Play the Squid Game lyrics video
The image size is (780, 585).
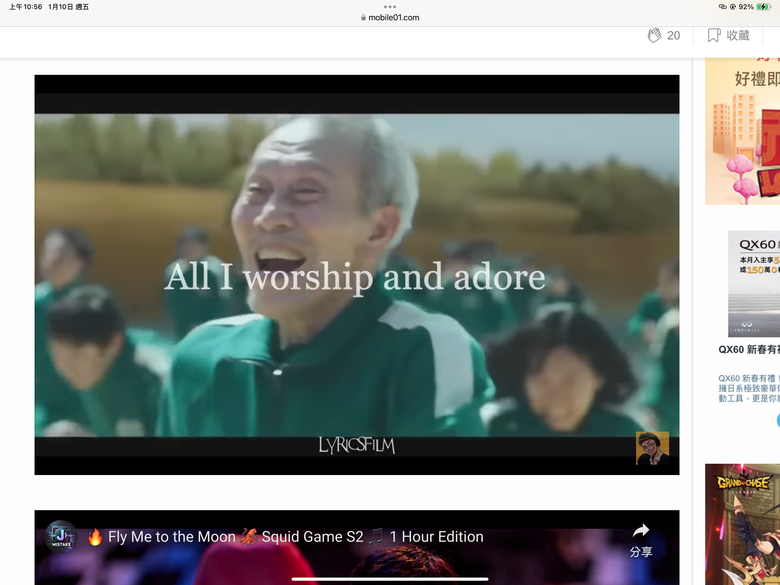357,275
